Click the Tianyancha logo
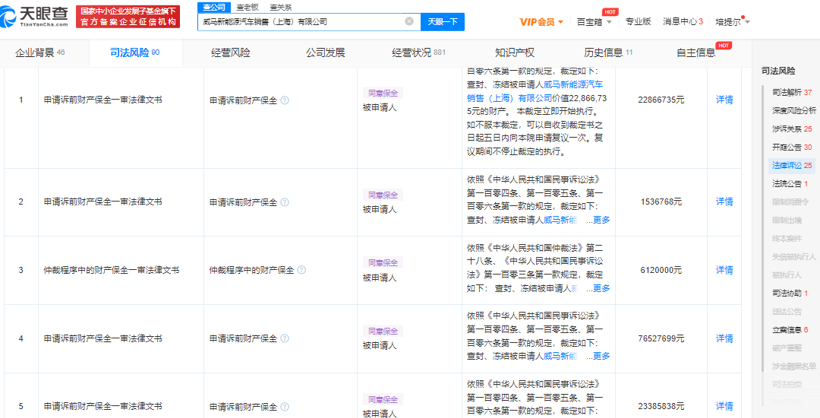 point(35,16)
